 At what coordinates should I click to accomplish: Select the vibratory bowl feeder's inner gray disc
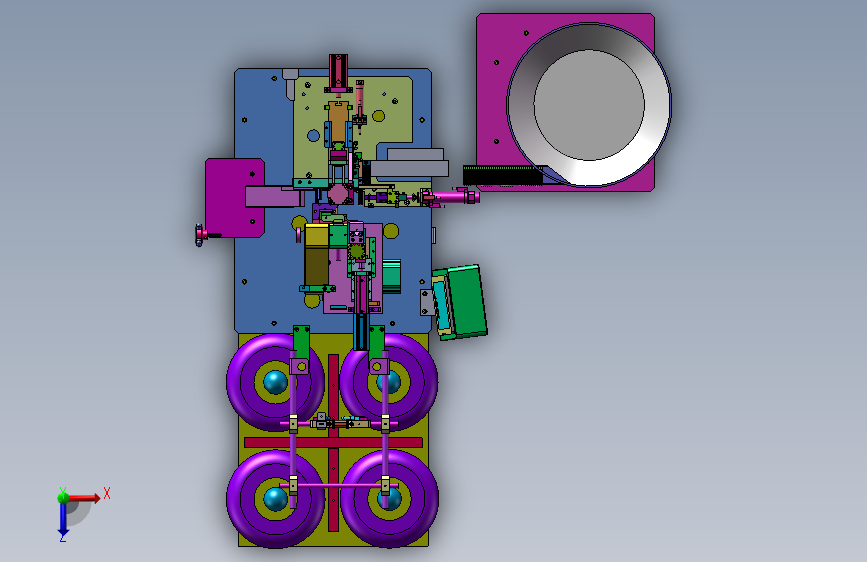coord(589,105)
